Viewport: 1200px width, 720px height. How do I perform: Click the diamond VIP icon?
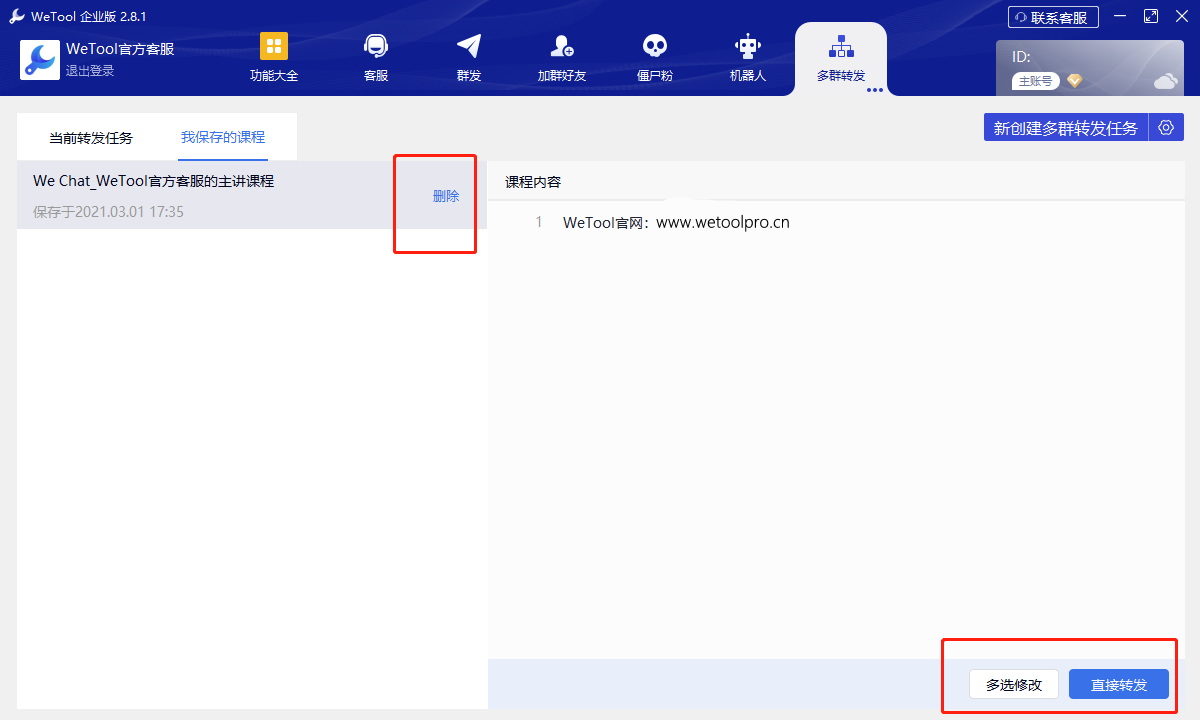(1074, 81)
